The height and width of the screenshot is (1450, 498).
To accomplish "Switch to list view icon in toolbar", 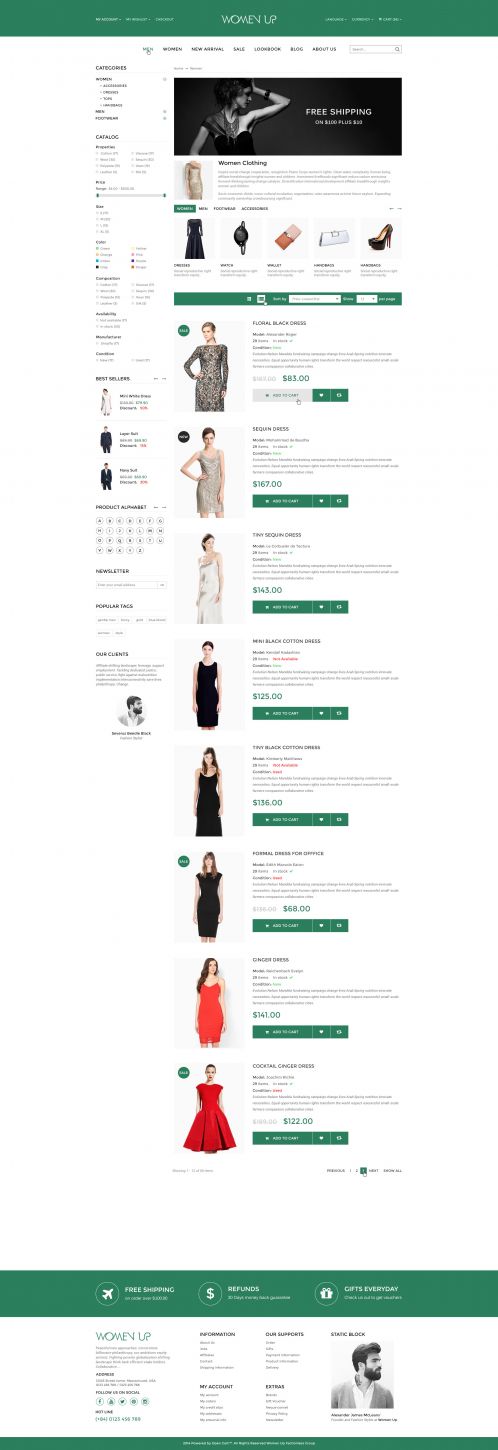I will pos(261,299).
